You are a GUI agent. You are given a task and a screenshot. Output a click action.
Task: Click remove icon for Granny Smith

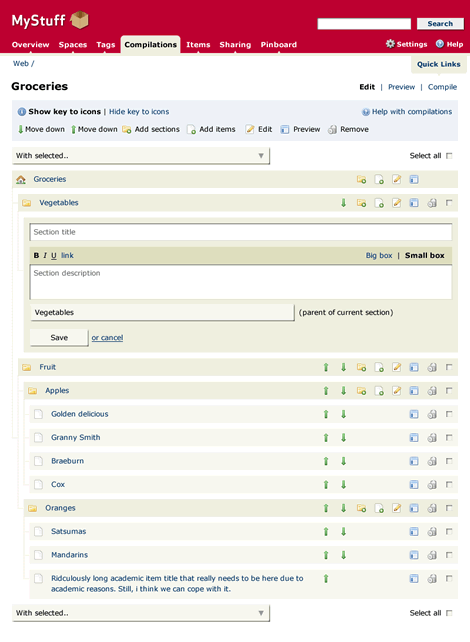(432, 438)
